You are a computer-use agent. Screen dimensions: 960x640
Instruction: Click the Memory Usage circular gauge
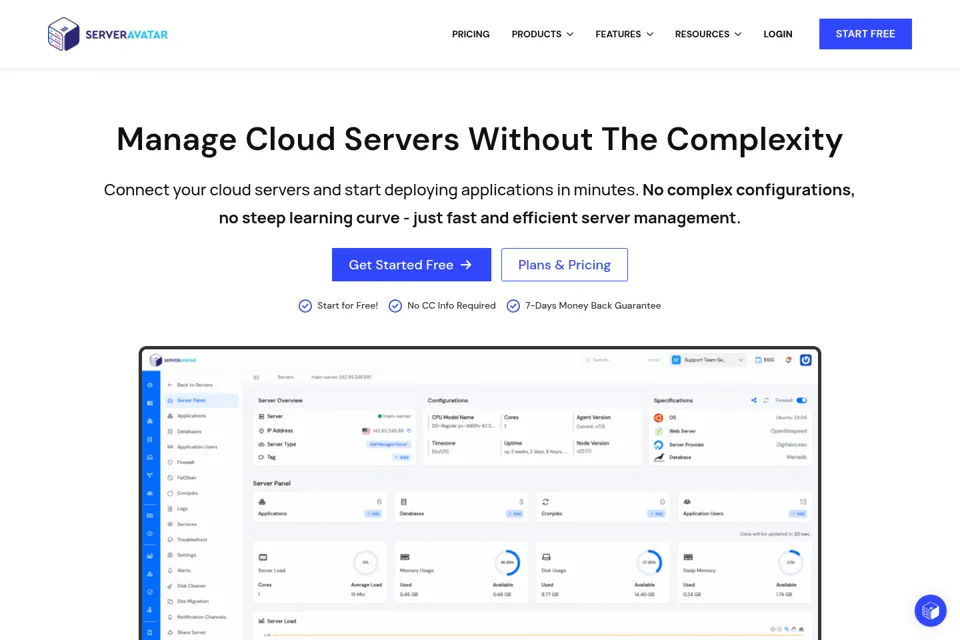(507, 562)
